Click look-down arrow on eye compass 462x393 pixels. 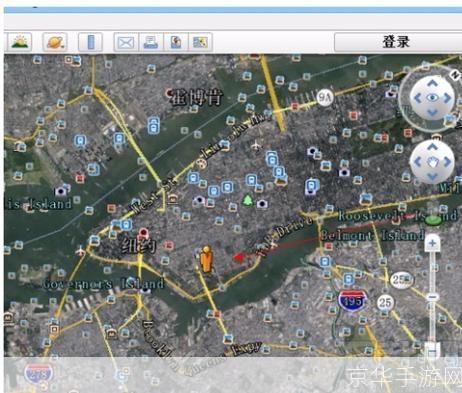tap(432, 113)
